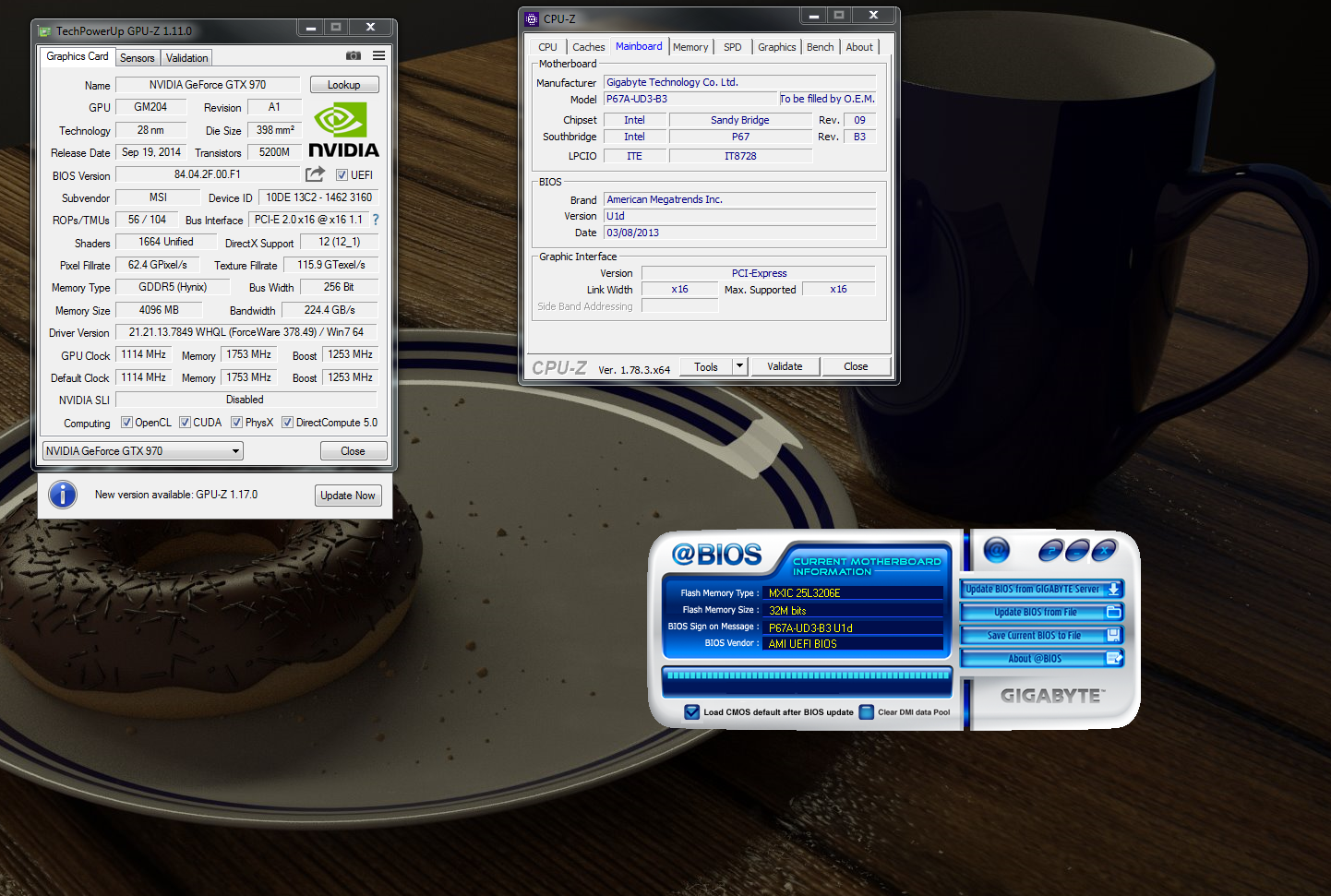Click the note icon on About @BIOS
This screenshot has height=896, width=1331.
1114,658
